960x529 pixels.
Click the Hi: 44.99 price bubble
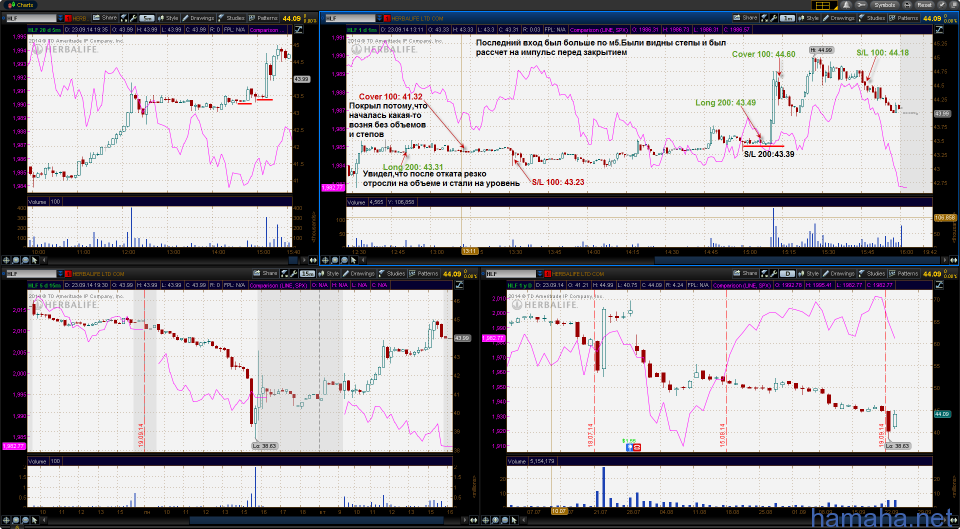coord(821,49)
